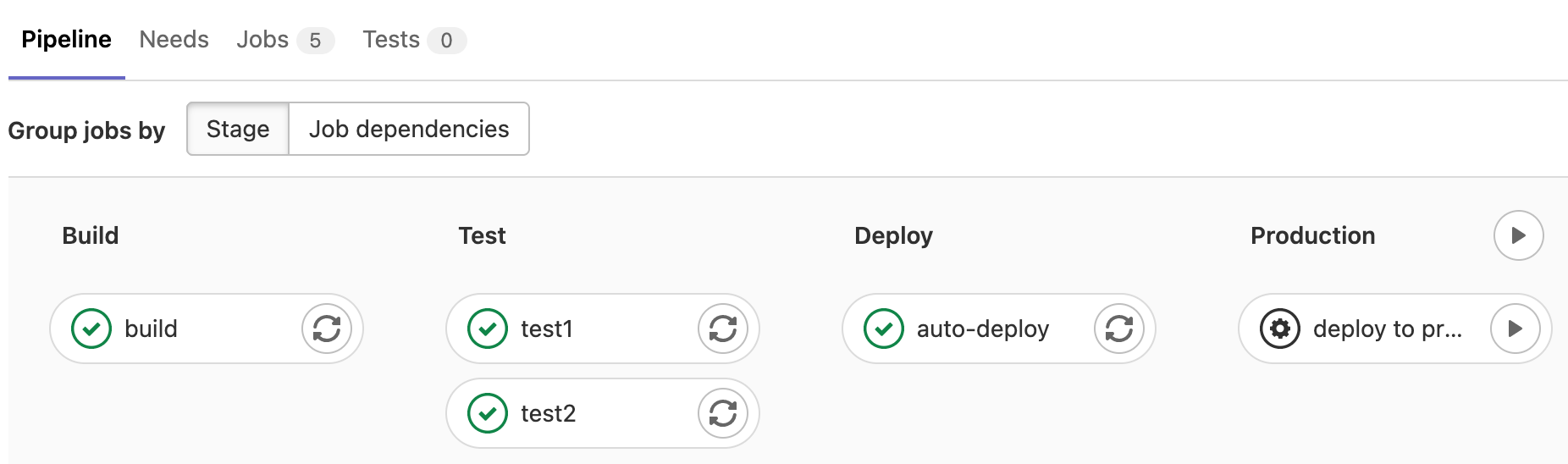Click the manual gear status icon
This screenshot has height=464, width=1568.
pyautogui.click(x=1280, y=329)
